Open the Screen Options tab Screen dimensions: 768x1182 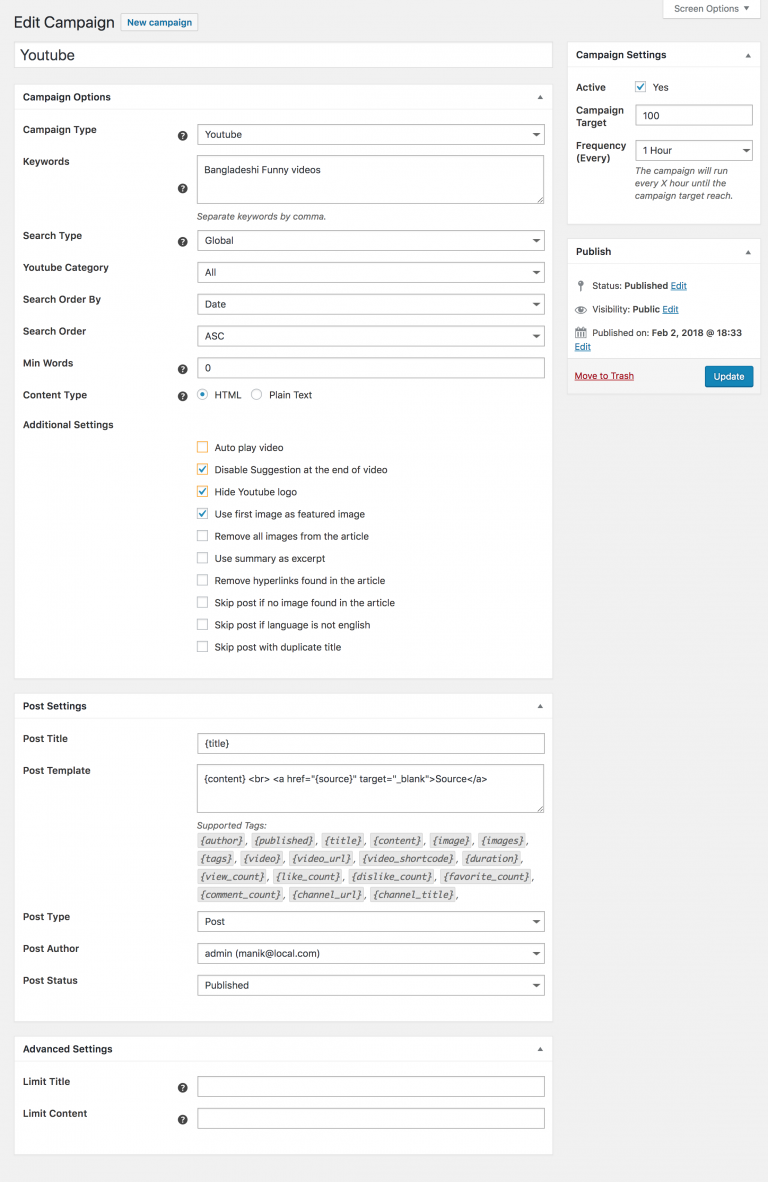711,9
